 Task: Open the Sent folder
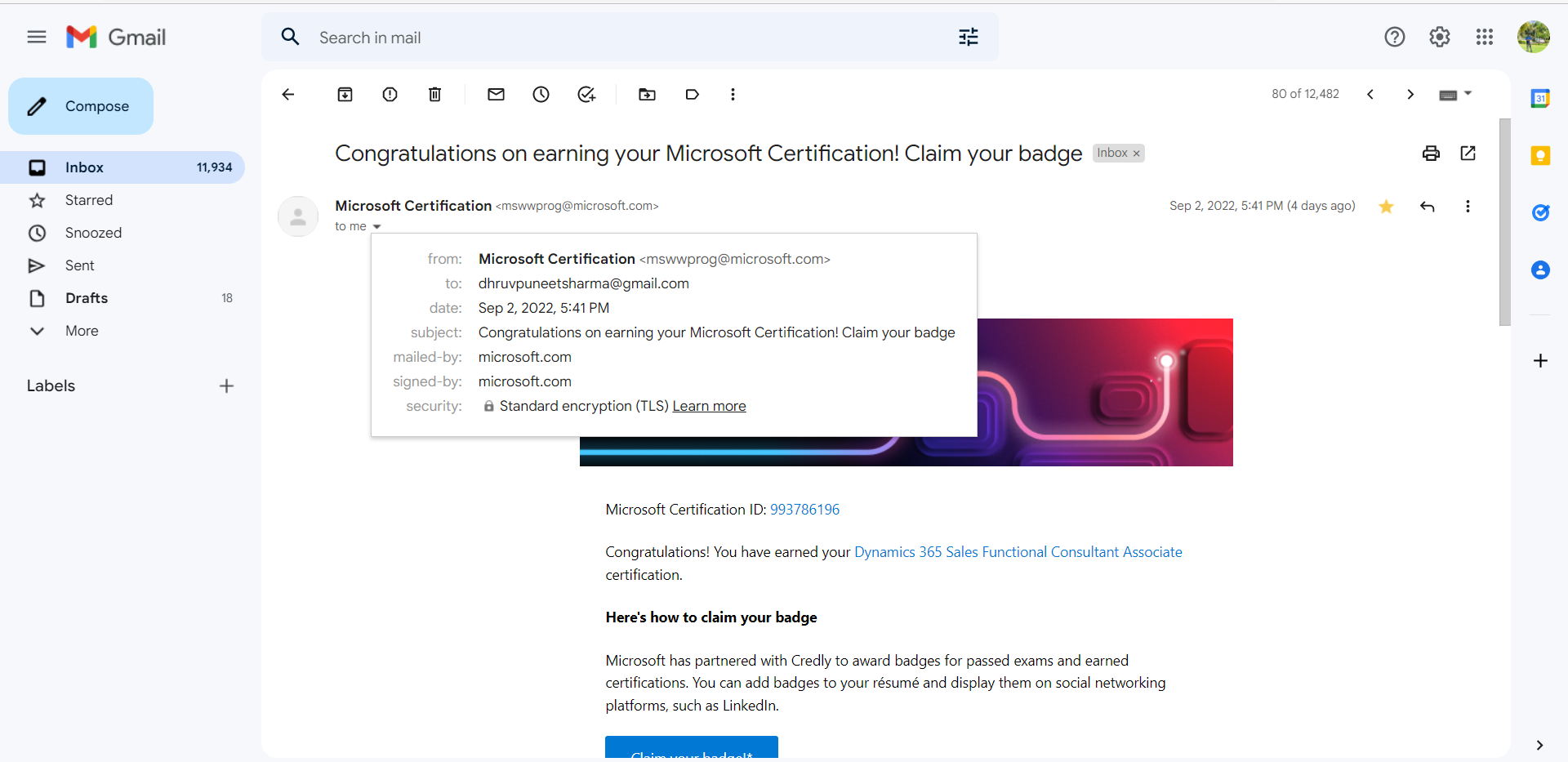pos(122,265)
